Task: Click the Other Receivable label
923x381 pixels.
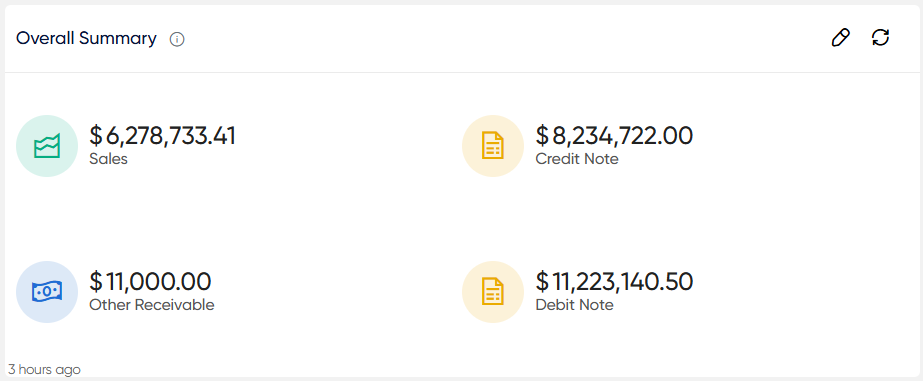Action: tap(152, 305)
